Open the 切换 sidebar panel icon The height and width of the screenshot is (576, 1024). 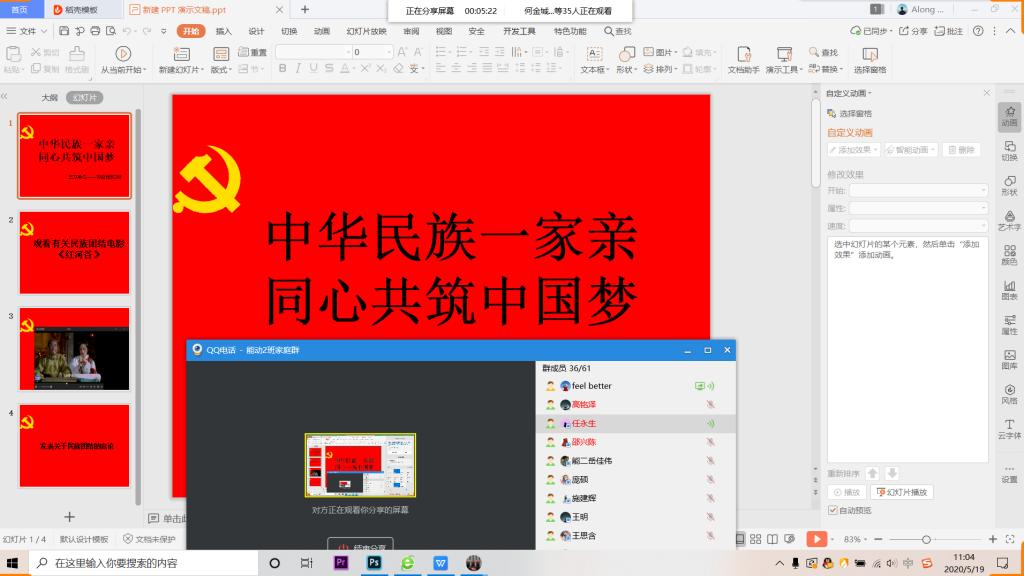[1009, 150]
